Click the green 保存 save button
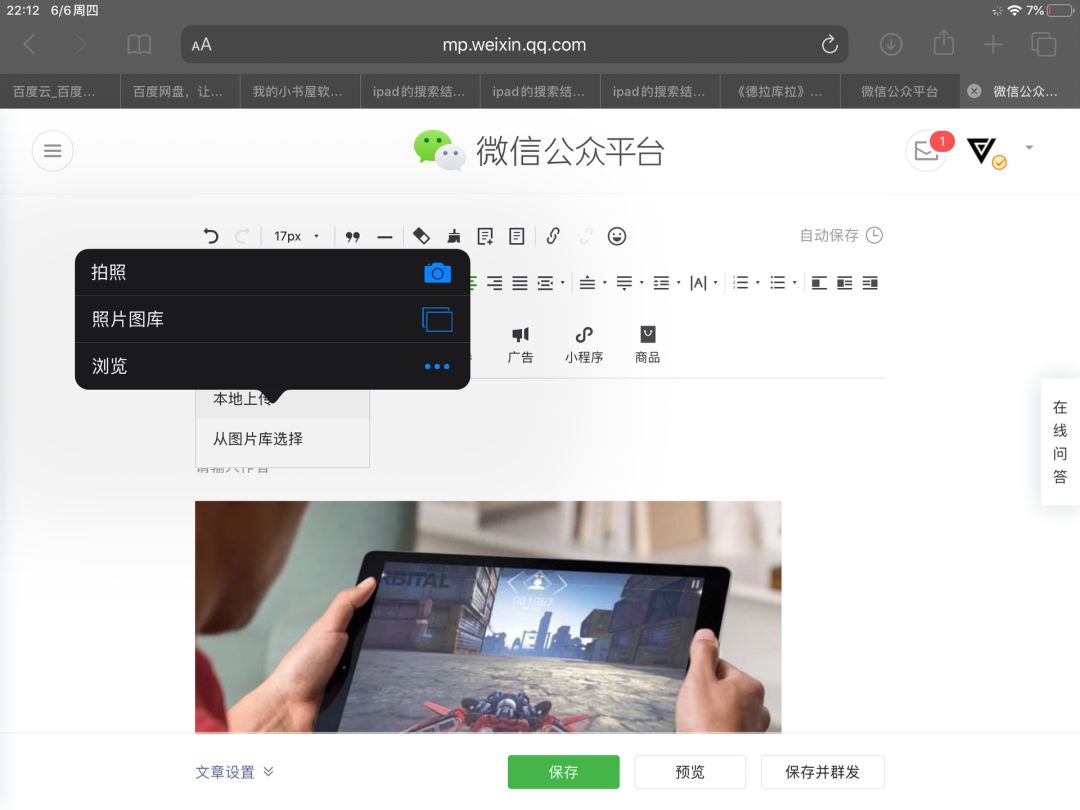1080x810 pixels. 563,771
